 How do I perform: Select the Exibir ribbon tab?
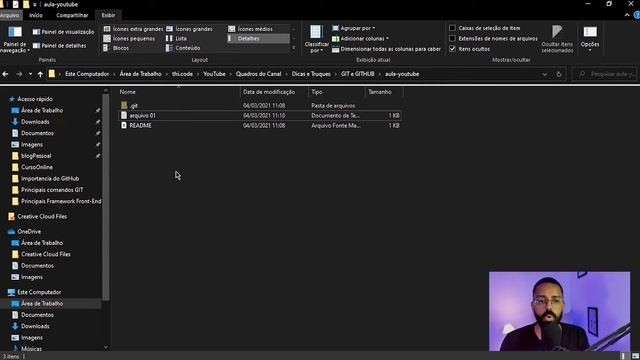pos(108,15)
